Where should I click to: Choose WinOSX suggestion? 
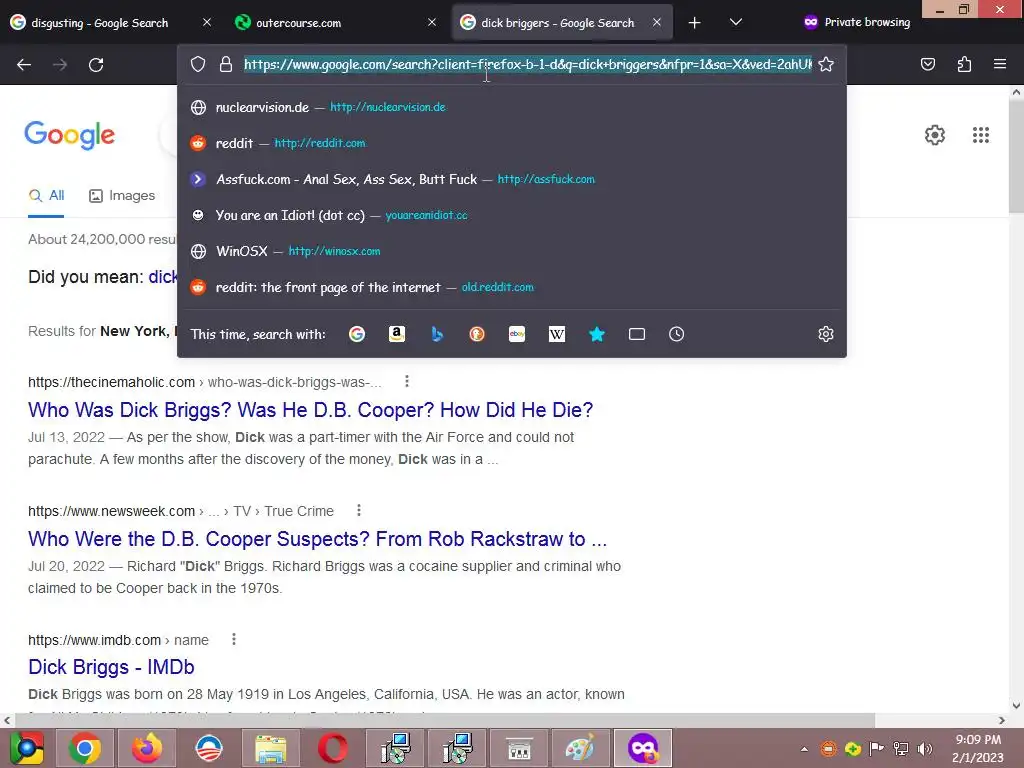(x=511, y=251)
